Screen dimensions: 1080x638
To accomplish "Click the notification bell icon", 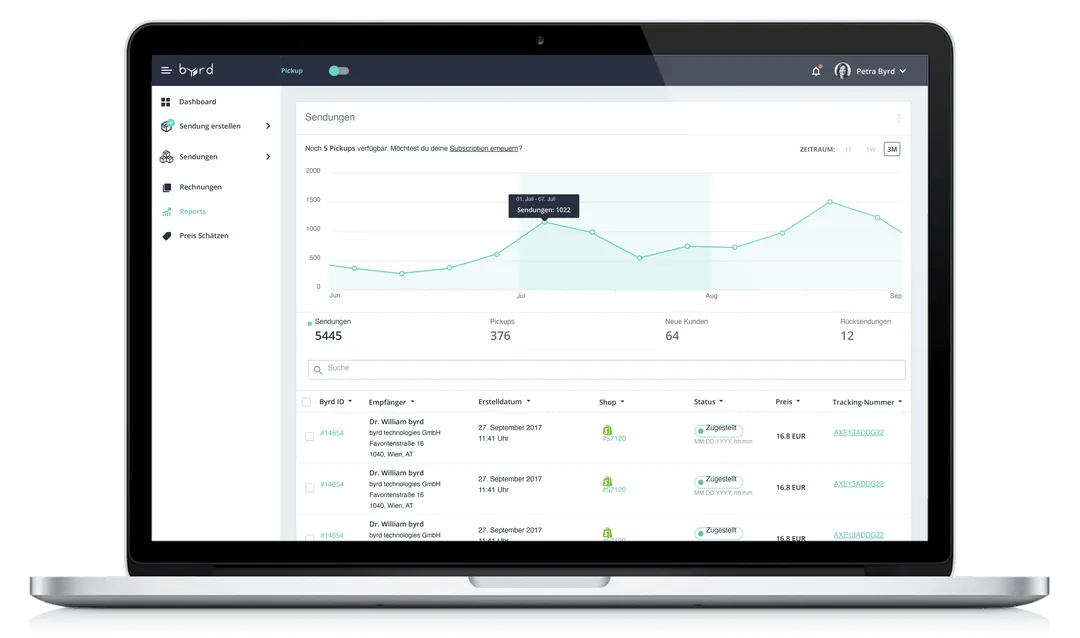I will point(816,70).
